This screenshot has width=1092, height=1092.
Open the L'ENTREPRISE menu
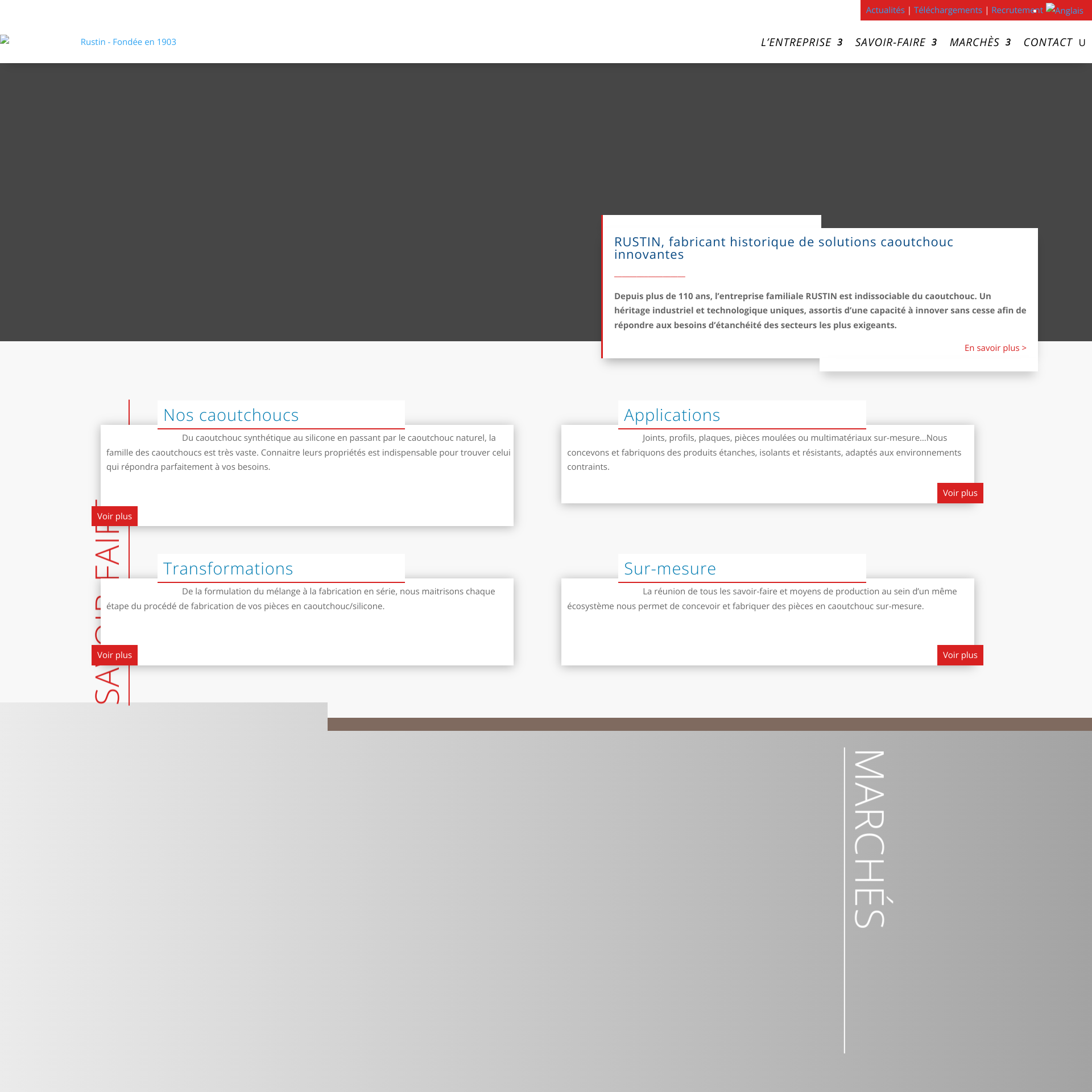click(796, 42)
